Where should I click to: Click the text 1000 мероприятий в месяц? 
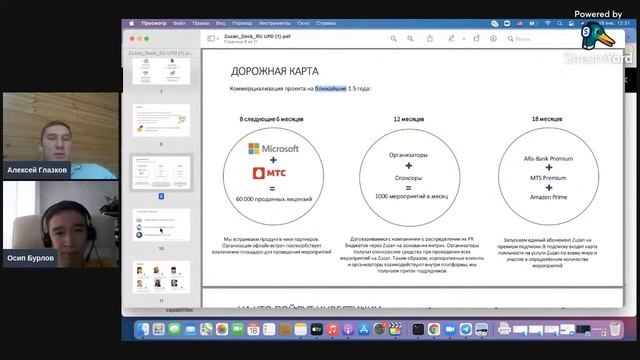(x=411, y=196)
